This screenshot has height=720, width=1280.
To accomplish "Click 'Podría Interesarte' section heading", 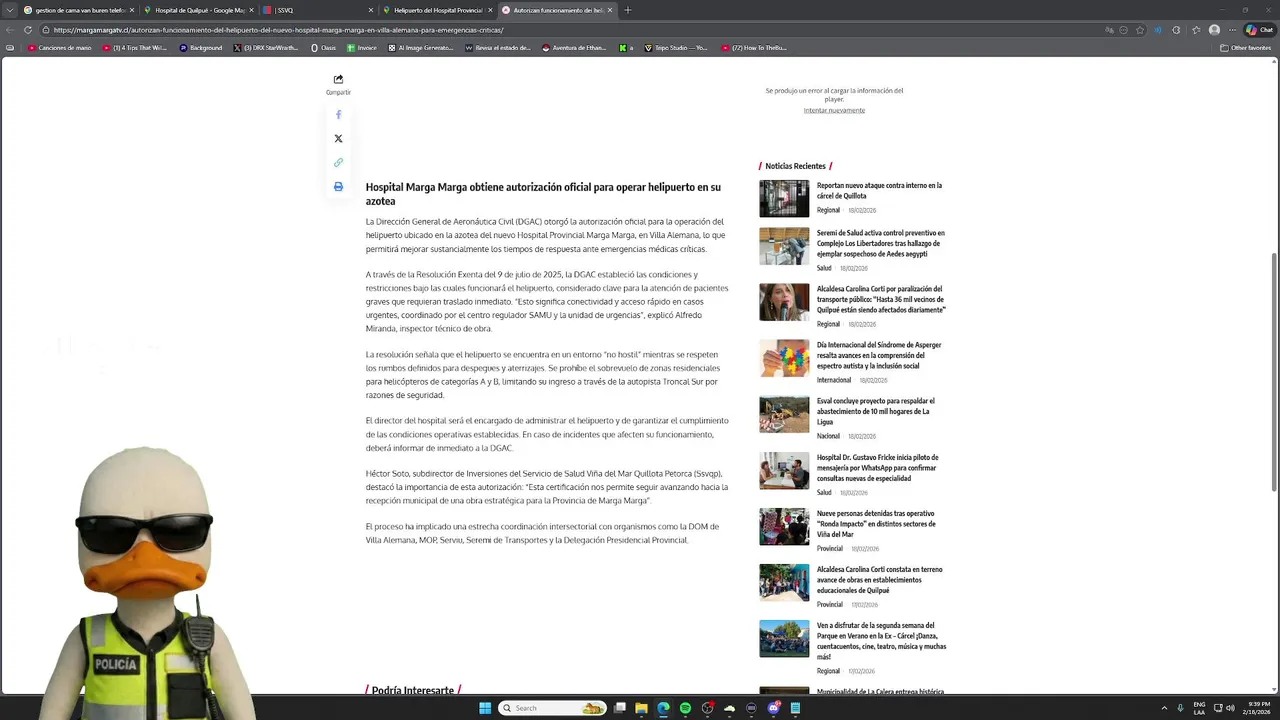I will pyautogui.click(x=412, y=691).
